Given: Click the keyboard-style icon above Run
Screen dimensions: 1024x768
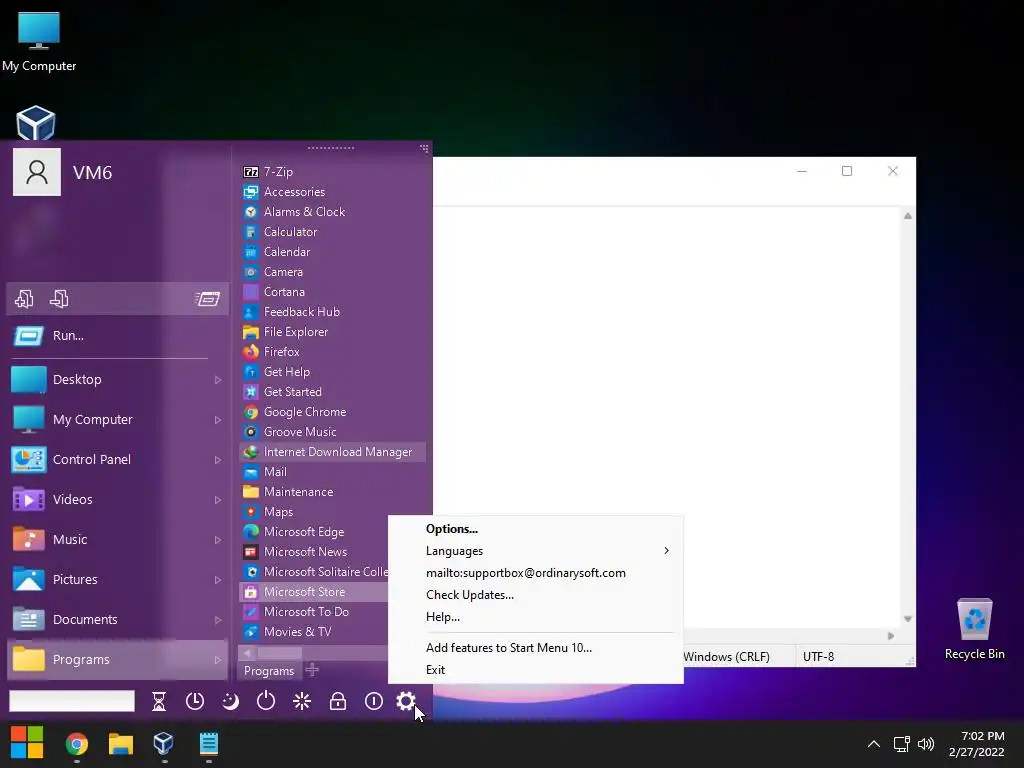Looking at the screenshot, I should click(x=208, y=298).
